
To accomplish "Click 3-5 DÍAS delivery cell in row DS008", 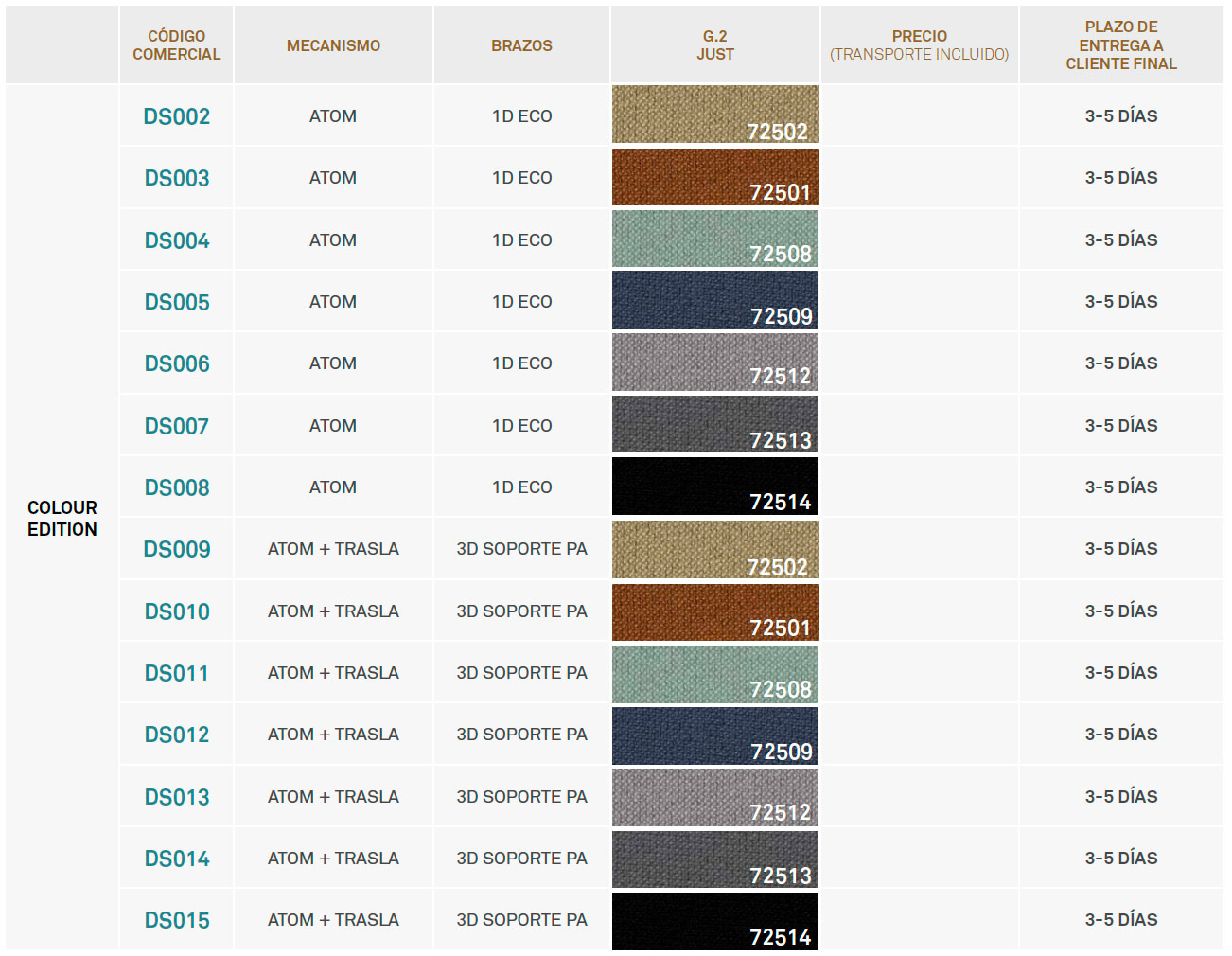I will (1121, 487).
